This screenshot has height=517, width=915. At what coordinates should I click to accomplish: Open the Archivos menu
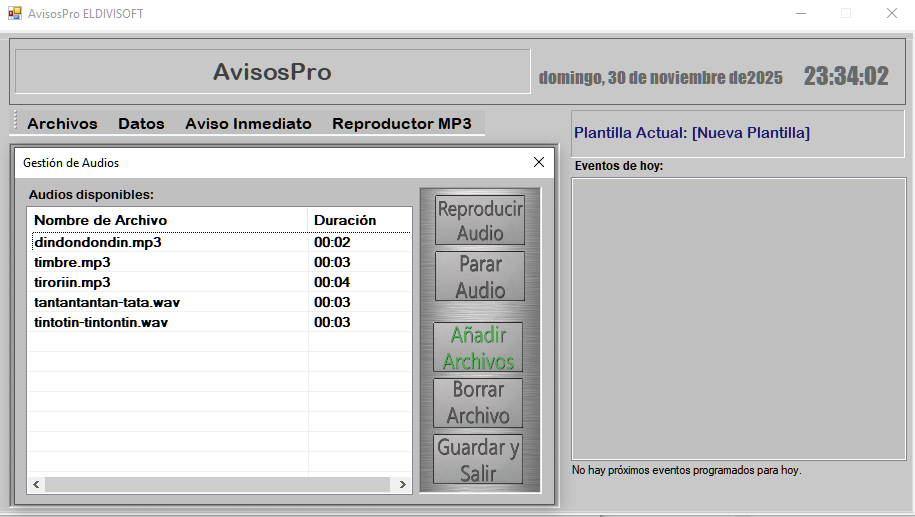pyautogui.click(x=62, y=124)
